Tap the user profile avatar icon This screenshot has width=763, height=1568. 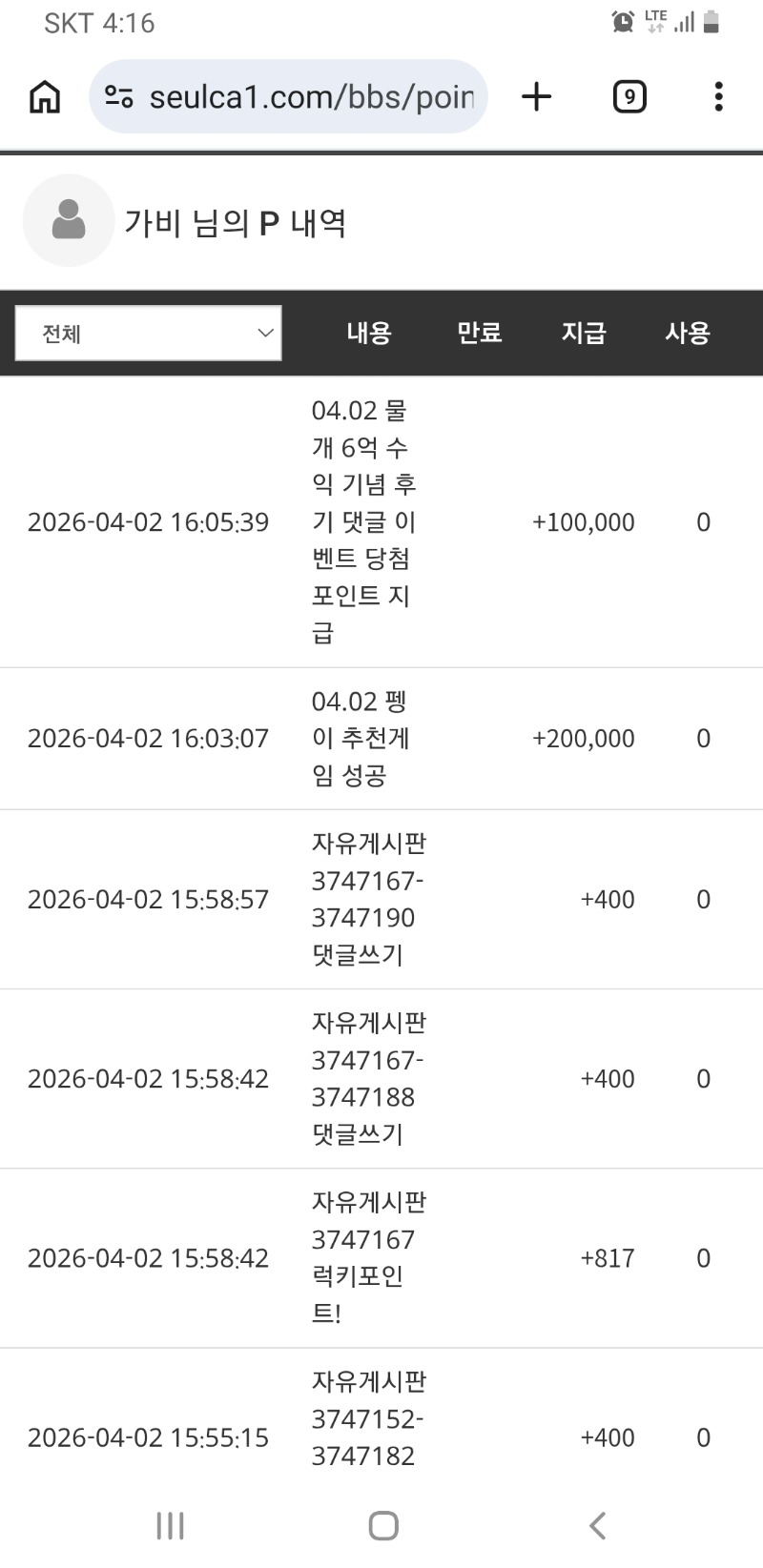pos(69,220)
